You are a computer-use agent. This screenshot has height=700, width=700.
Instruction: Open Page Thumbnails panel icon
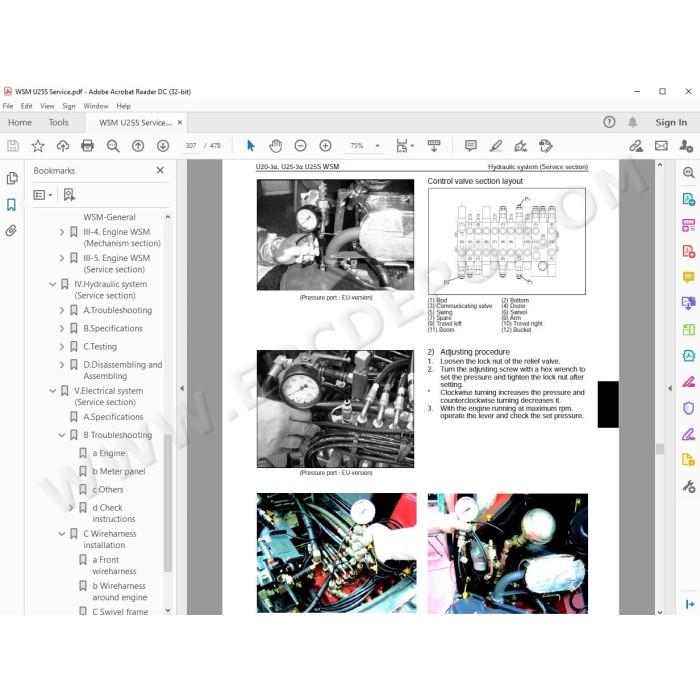(12, 178)
